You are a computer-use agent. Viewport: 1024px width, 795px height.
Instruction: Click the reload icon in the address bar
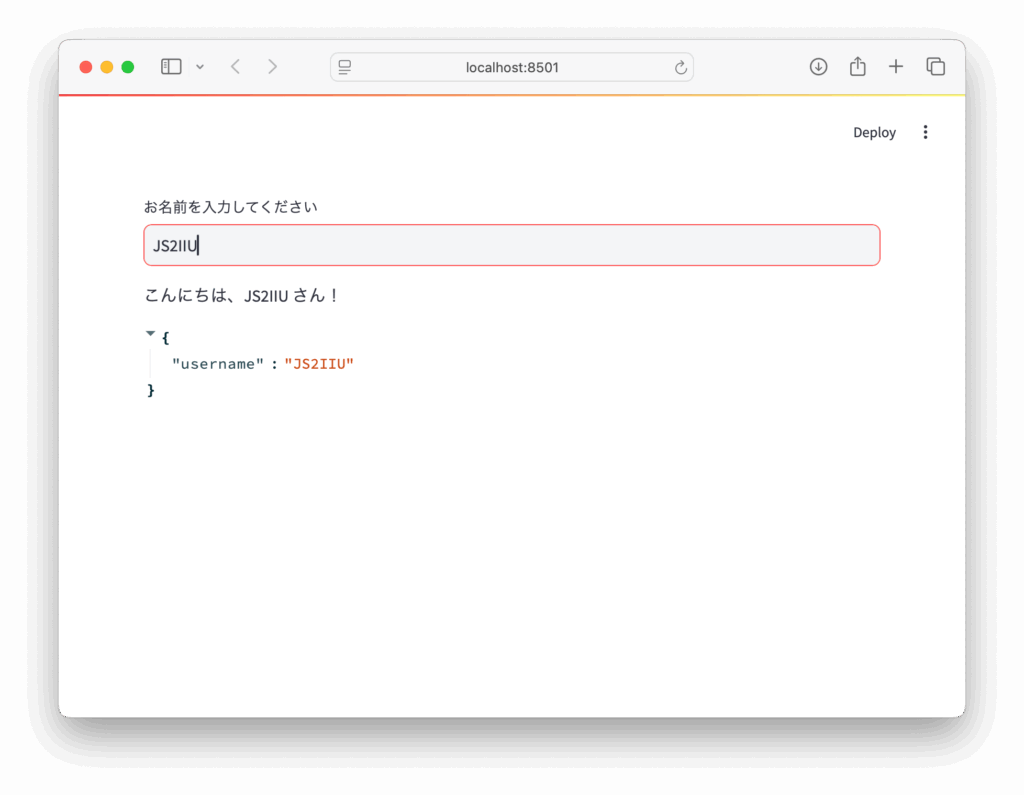[679, 66]
